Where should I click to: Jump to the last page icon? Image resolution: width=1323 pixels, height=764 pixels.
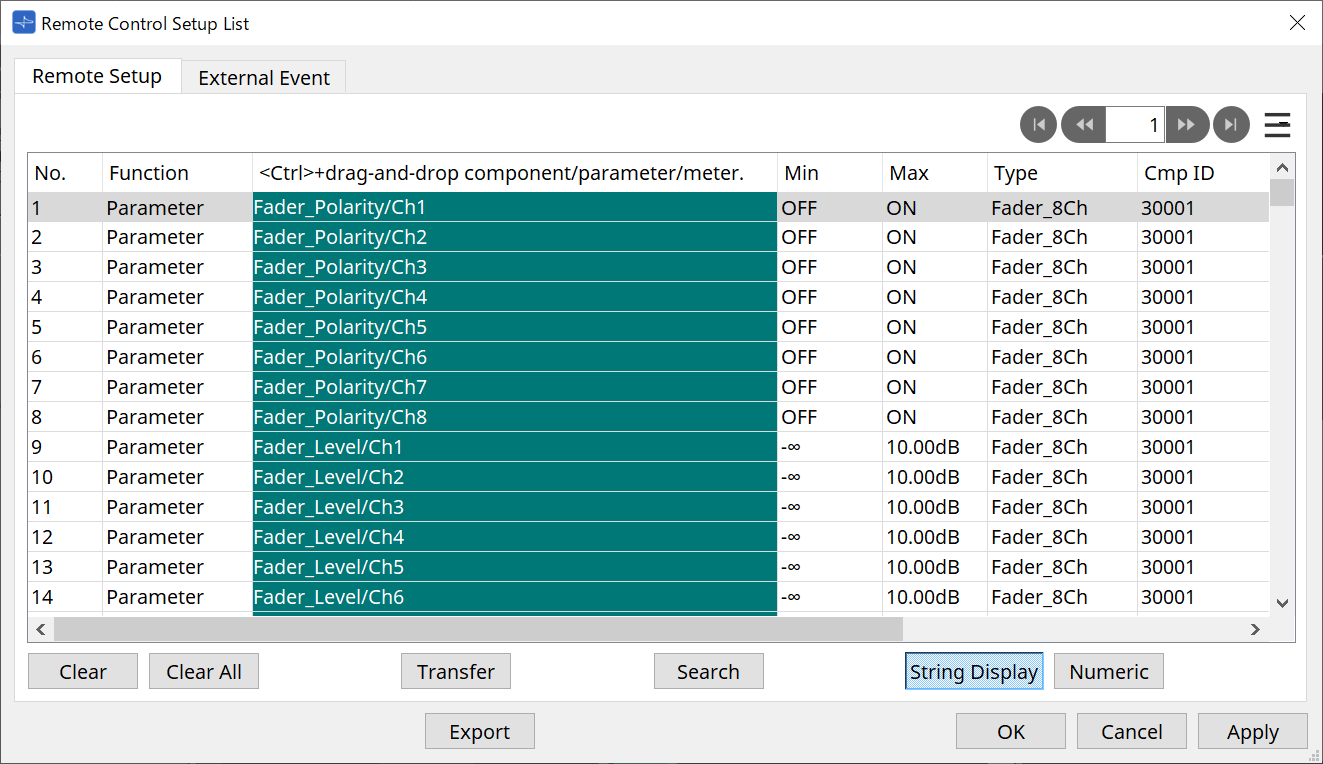[x=1231, y=125]
